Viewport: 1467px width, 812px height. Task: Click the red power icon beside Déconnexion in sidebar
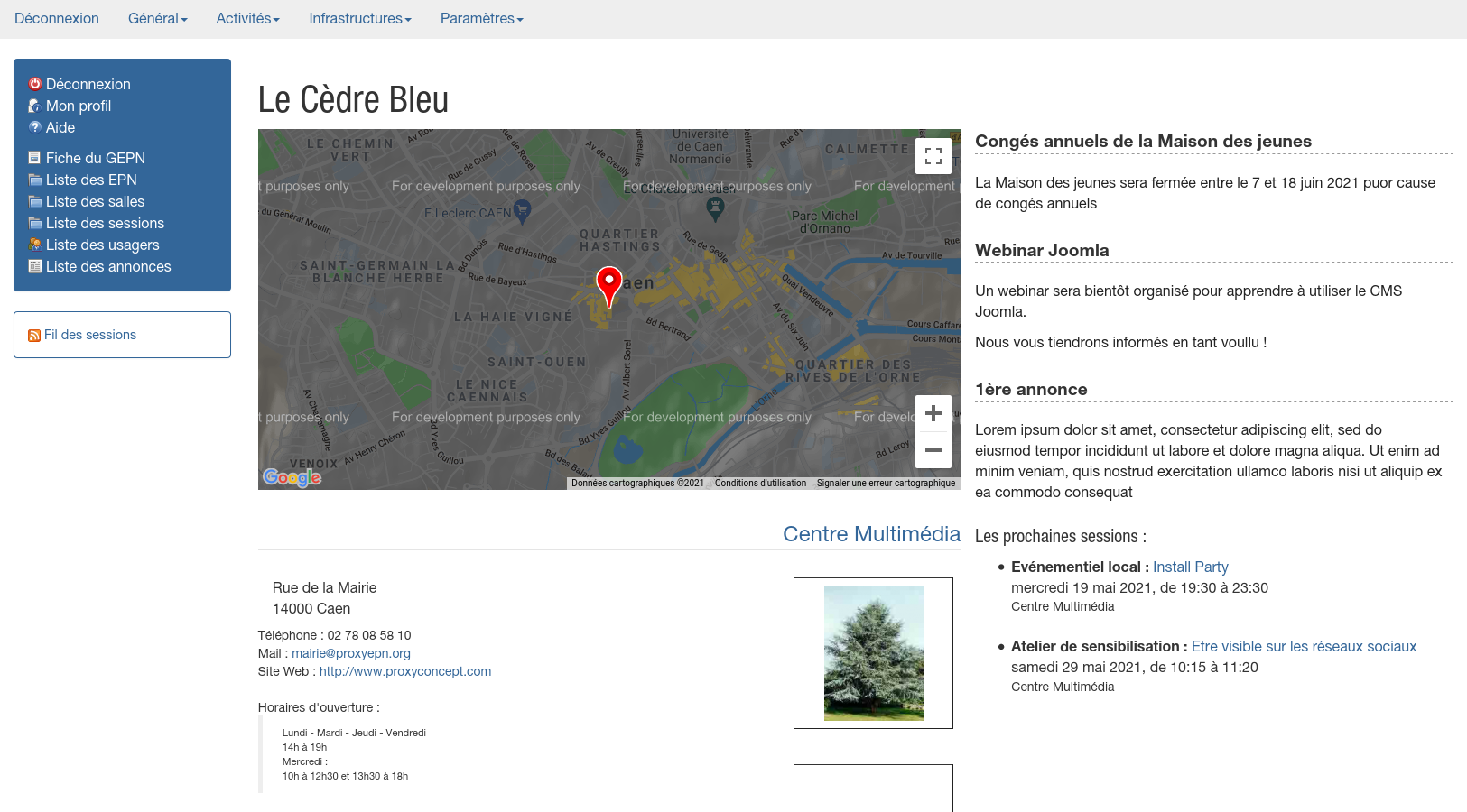tap(35, 84)
